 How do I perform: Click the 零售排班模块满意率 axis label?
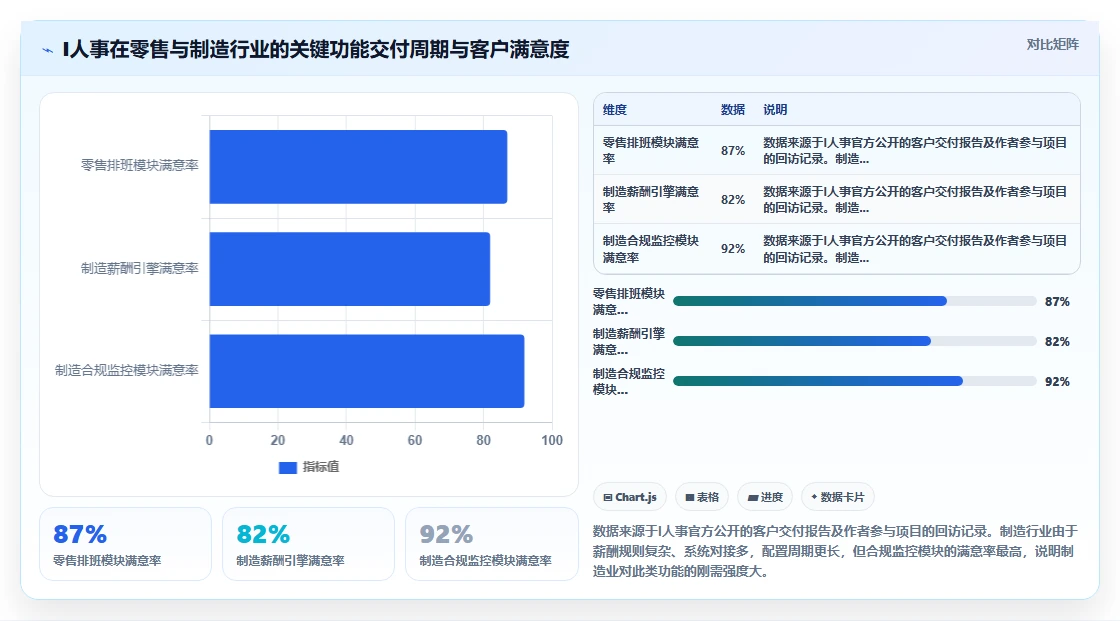139,166
